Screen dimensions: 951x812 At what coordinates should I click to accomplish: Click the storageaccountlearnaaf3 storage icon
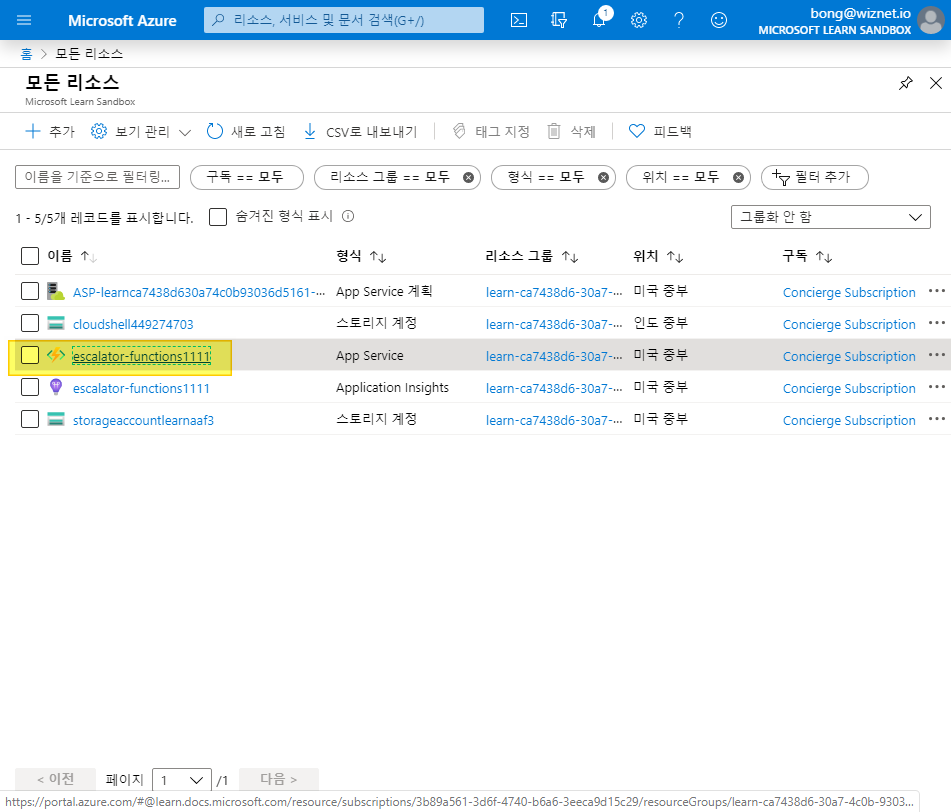point(56,419)
